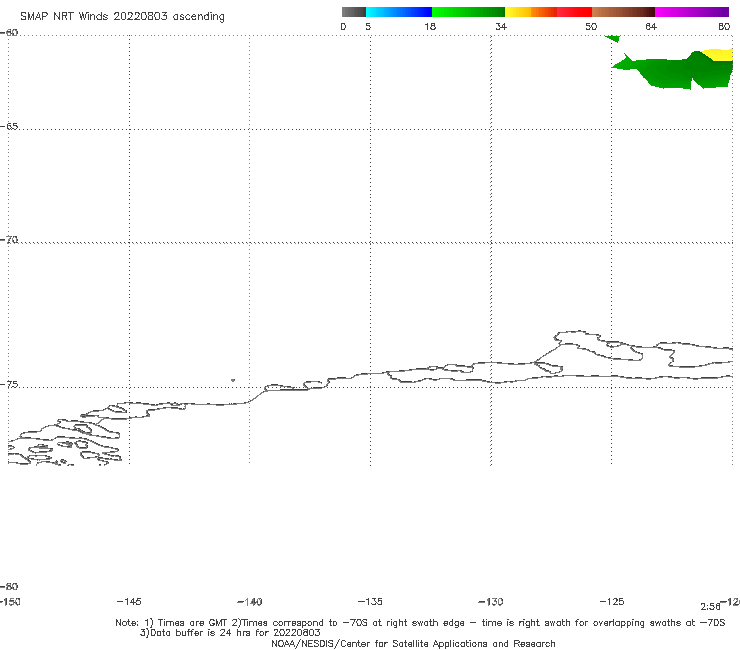The height and width of the screenshot is (650, 740).
Task: Click the color bar label '18'
Action: 430,26
